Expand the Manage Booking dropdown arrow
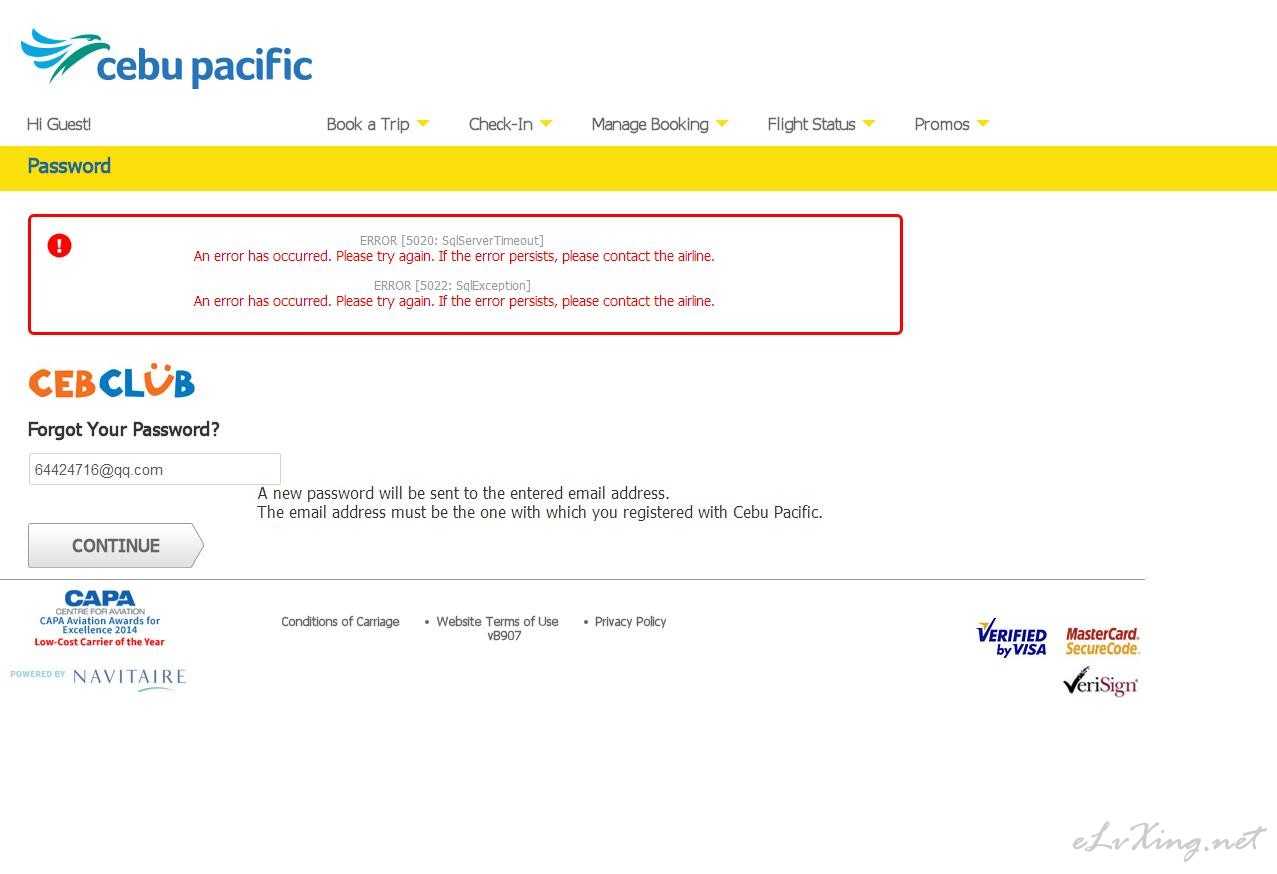 pos(722,124)
